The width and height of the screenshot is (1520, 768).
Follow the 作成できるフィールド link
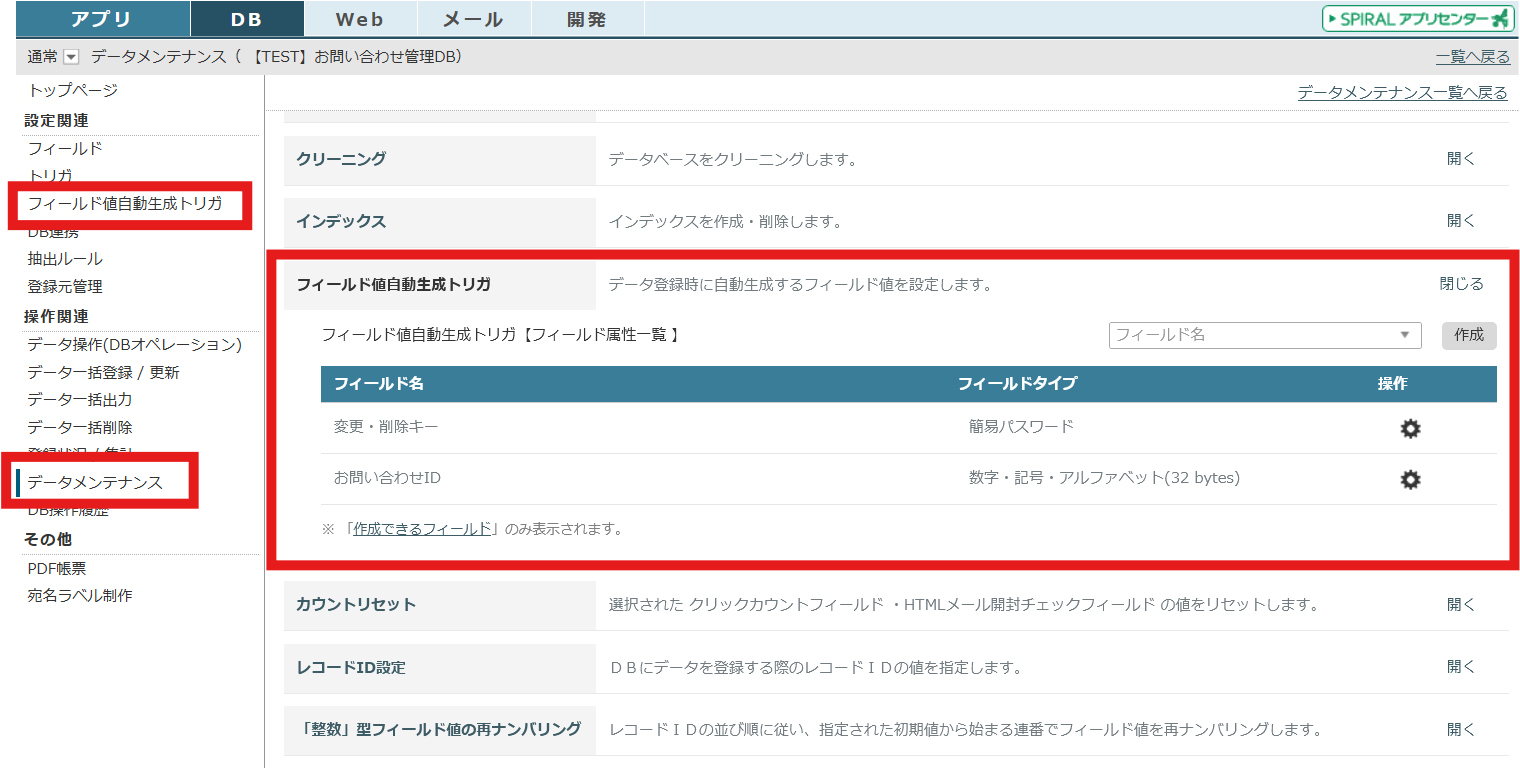coord(422,529)
